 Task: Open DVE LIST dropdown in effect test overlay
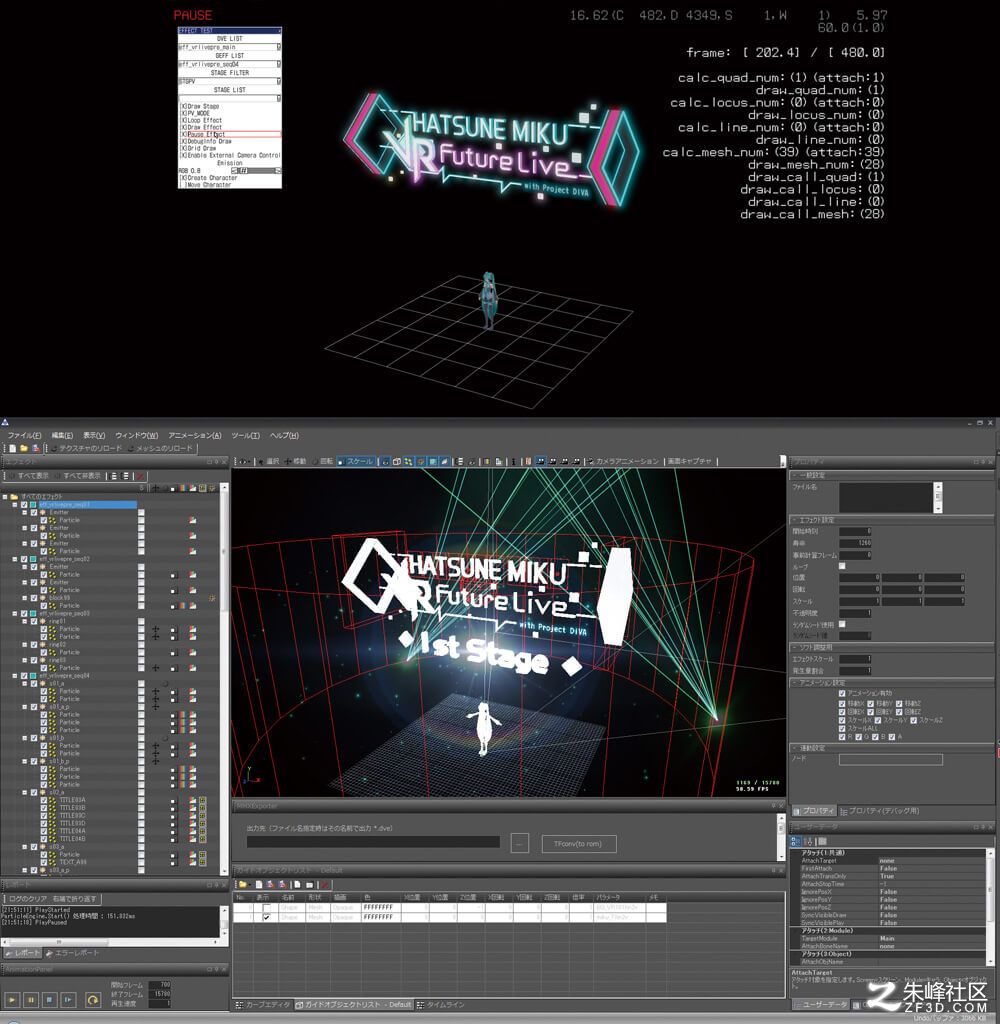click(x=279, y=47)
